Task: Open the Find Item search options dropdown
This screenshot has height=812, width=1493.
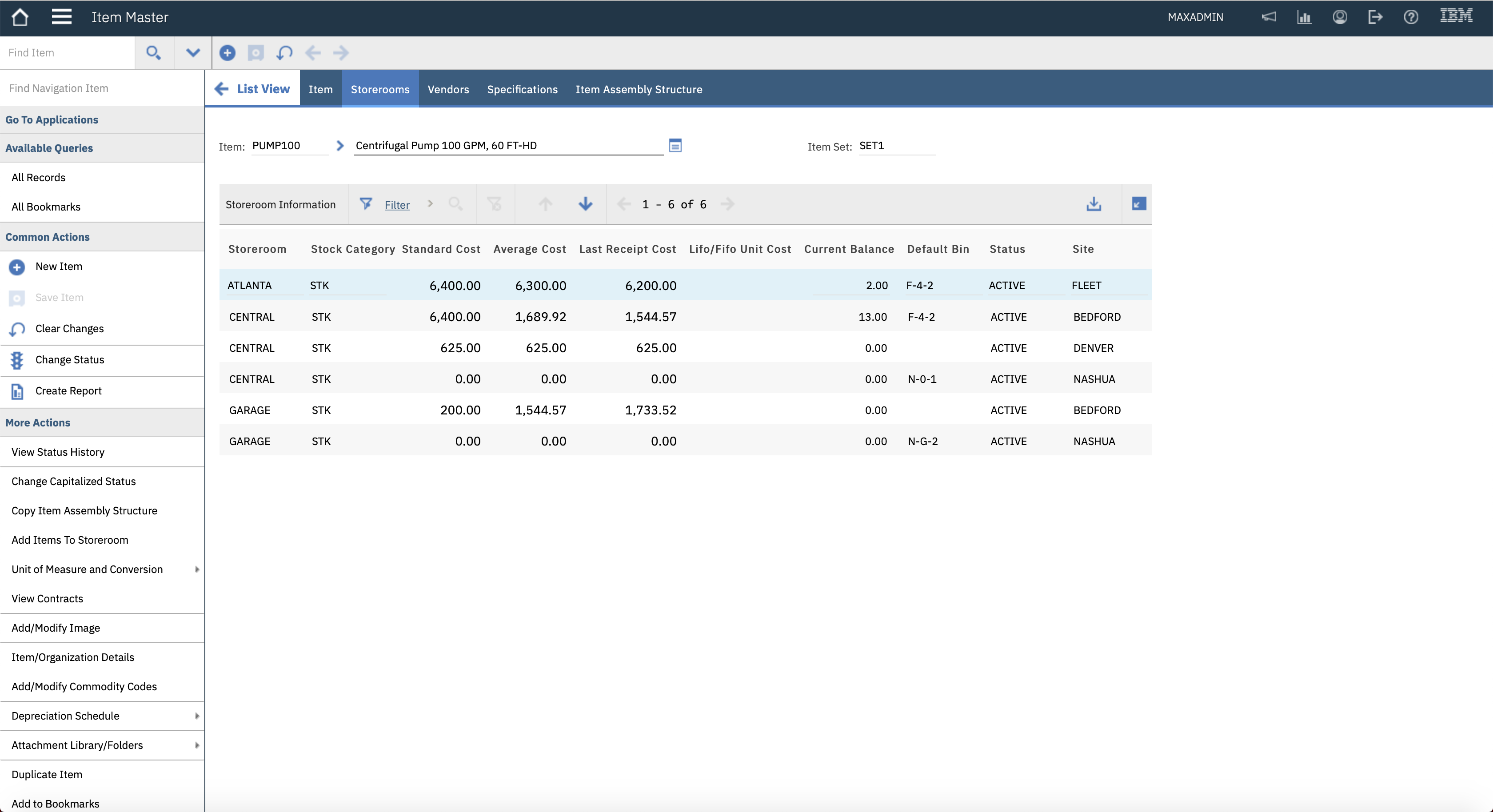Action: [193, 53]
